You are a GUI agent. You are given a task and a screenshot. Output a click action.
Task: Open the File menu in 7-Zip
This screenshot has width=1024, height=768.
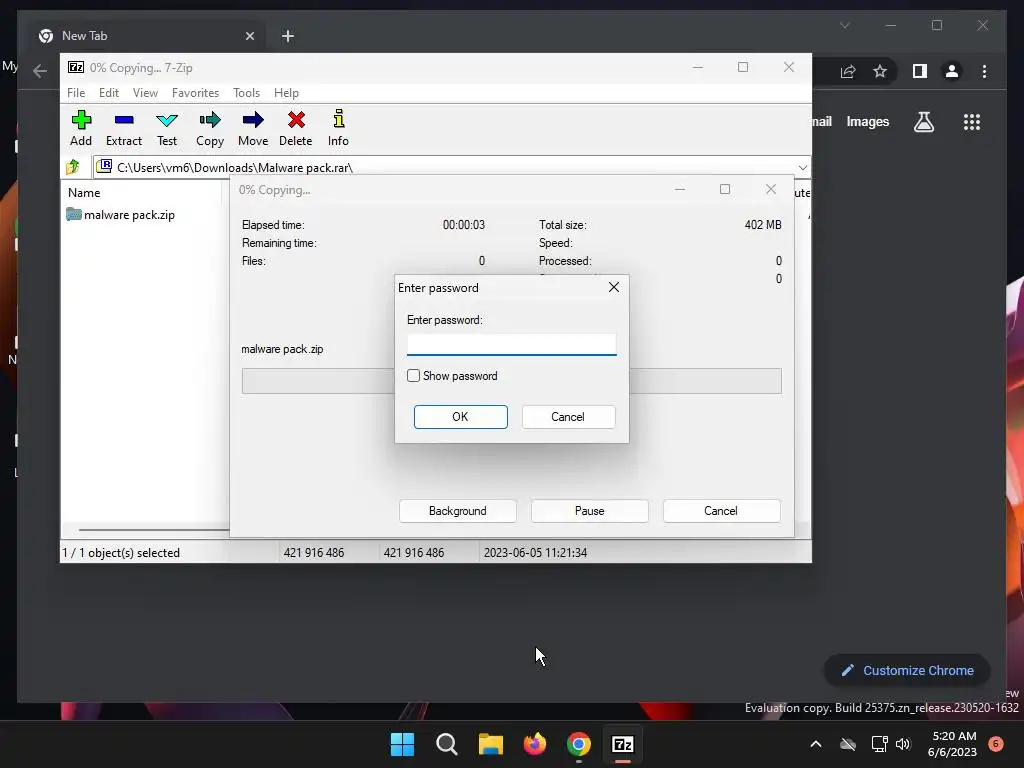tap(76, 93)
